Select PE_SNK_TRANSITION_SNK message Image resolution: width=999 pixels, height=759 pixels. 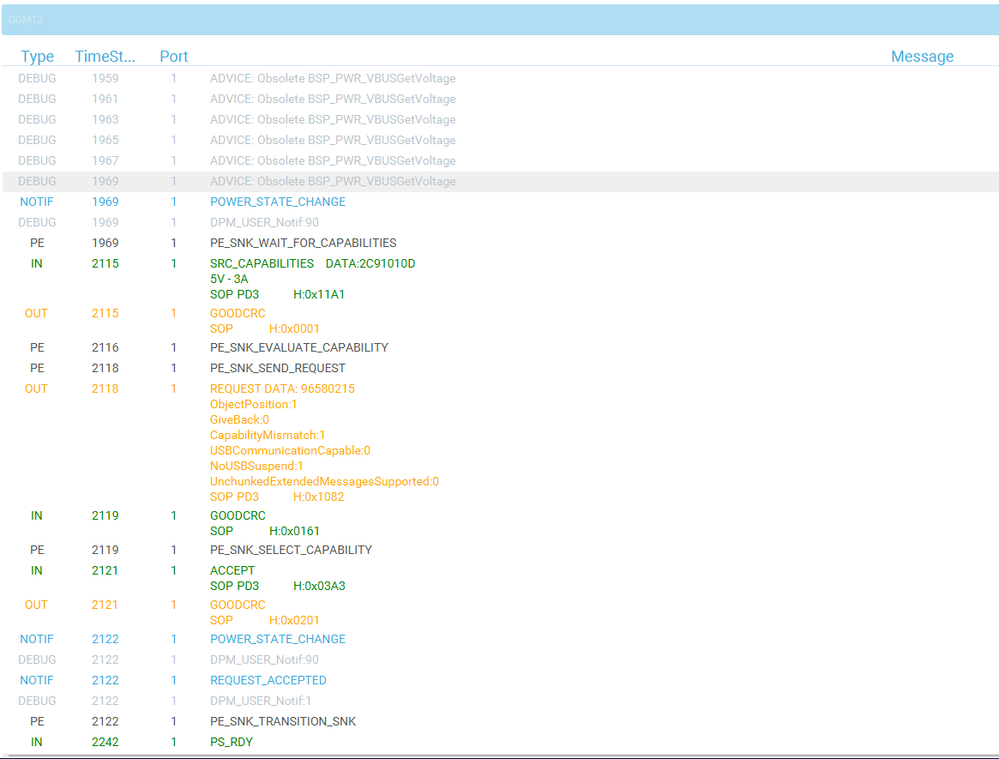coord(283,721)
